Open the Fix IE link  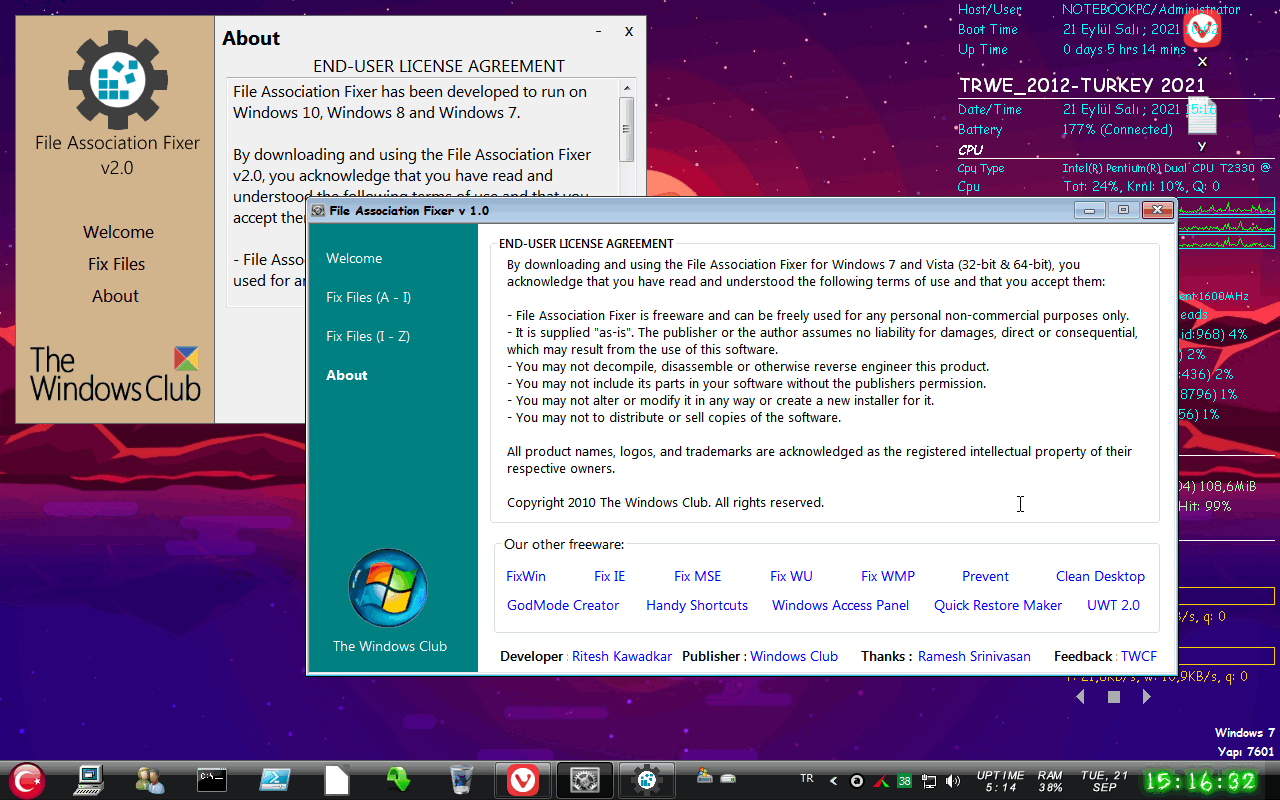(609, 576)
